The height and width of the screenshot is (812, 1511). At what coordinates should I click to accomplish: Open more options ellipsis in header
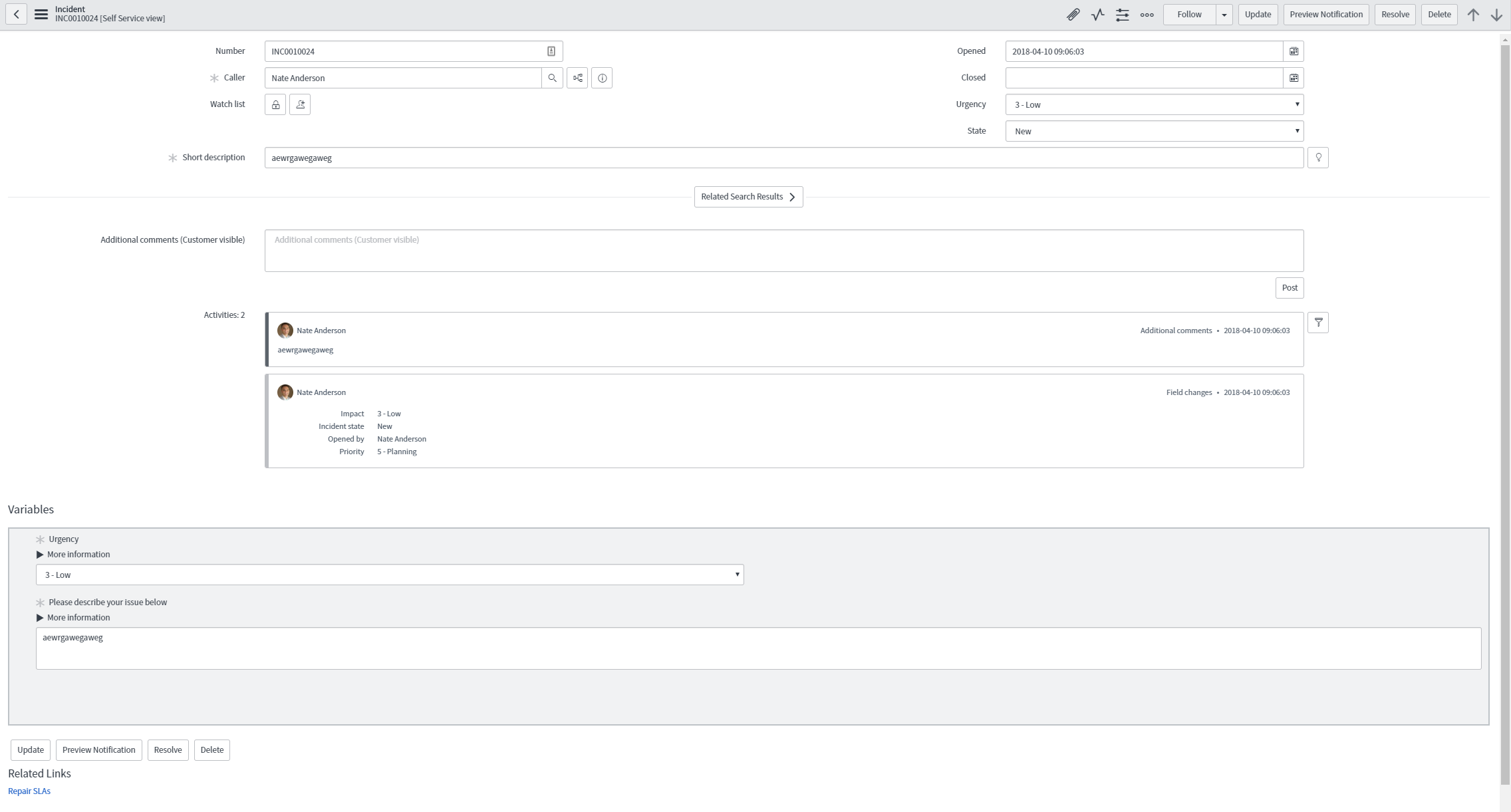pos(1147,15)
